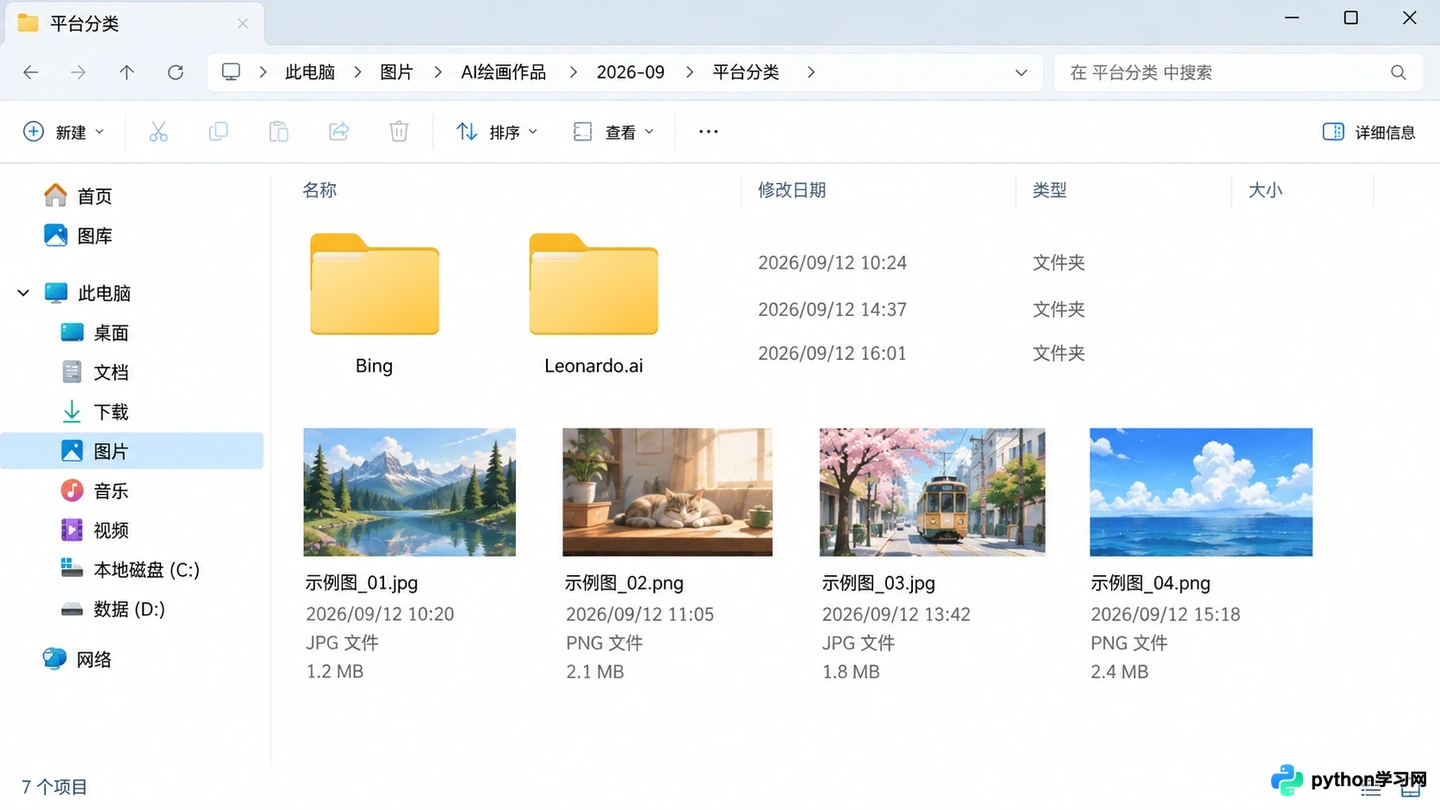Open the more options ellipsis menu
Viewport: 1440px width, 810px height.
(x=708, y=132)
